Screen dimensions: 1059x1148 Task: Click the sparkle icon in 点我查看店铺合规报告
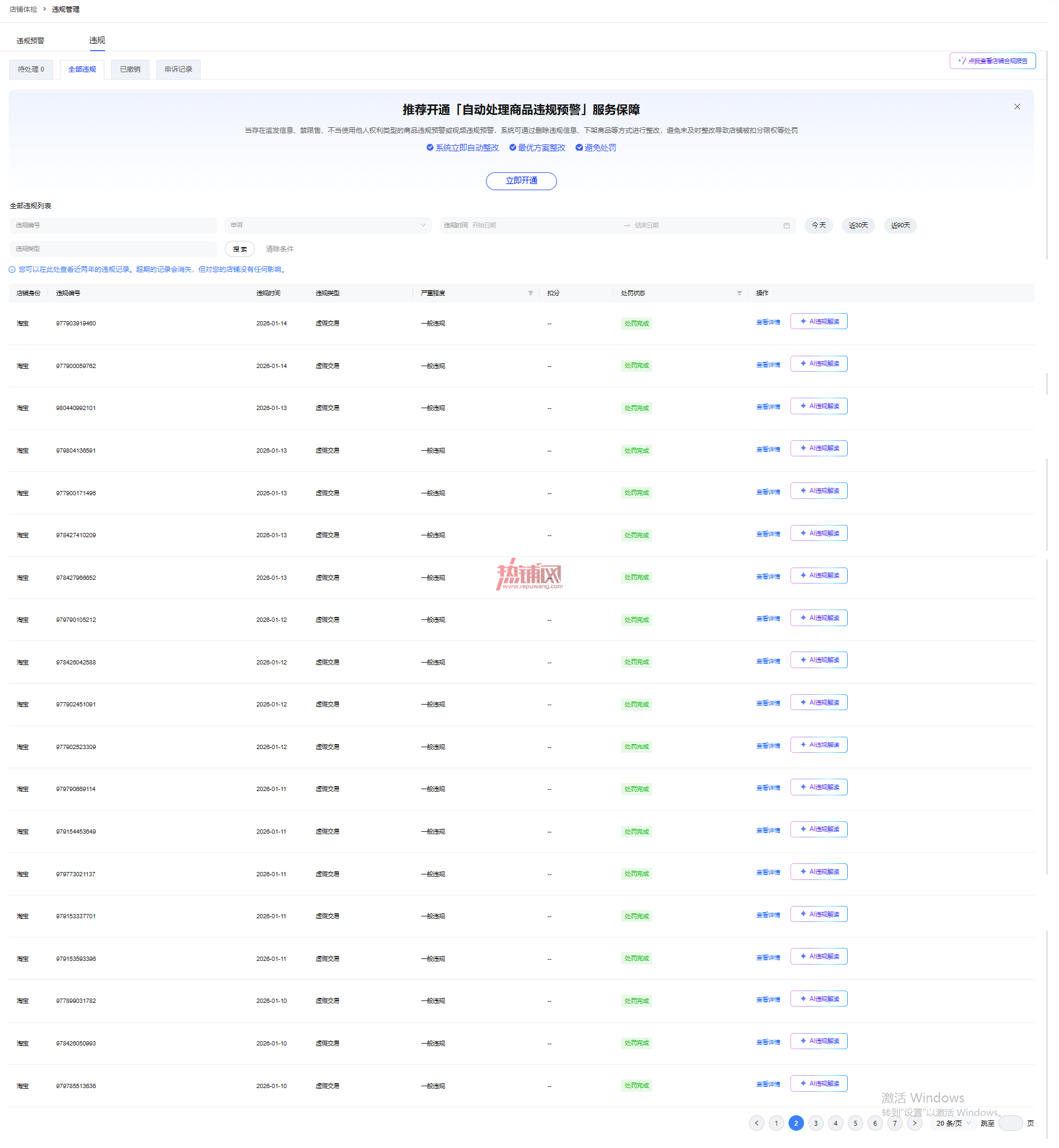(x=961, y=61)
